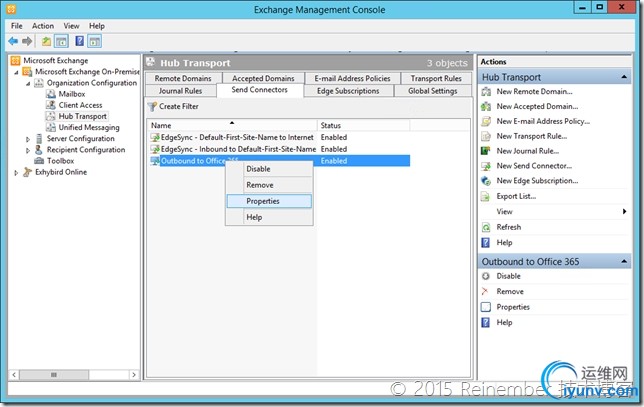Switch to the Transport Rules tab
This screenshot has height=407, width=644.
point(436,78)
